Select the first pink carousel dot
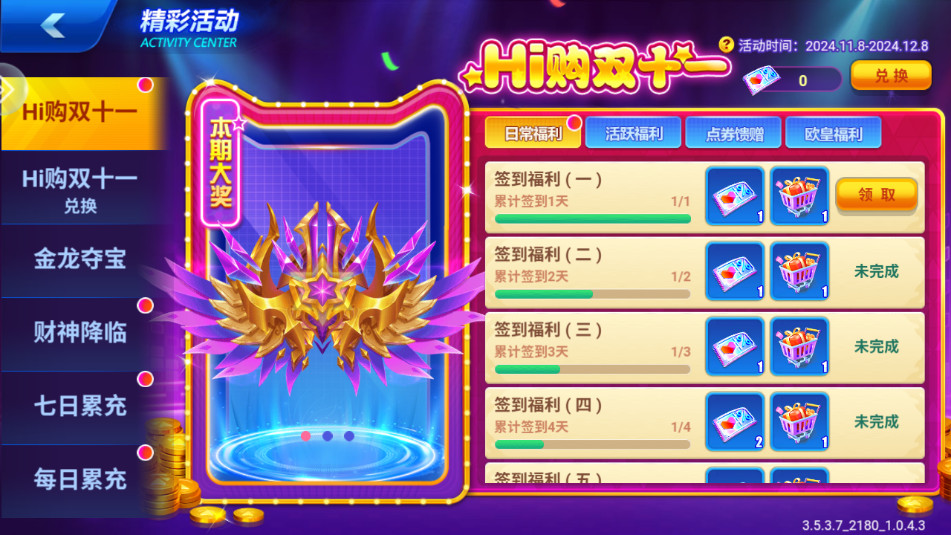The width and height of the screenshot is (951, 535). (x=306, y=436)
